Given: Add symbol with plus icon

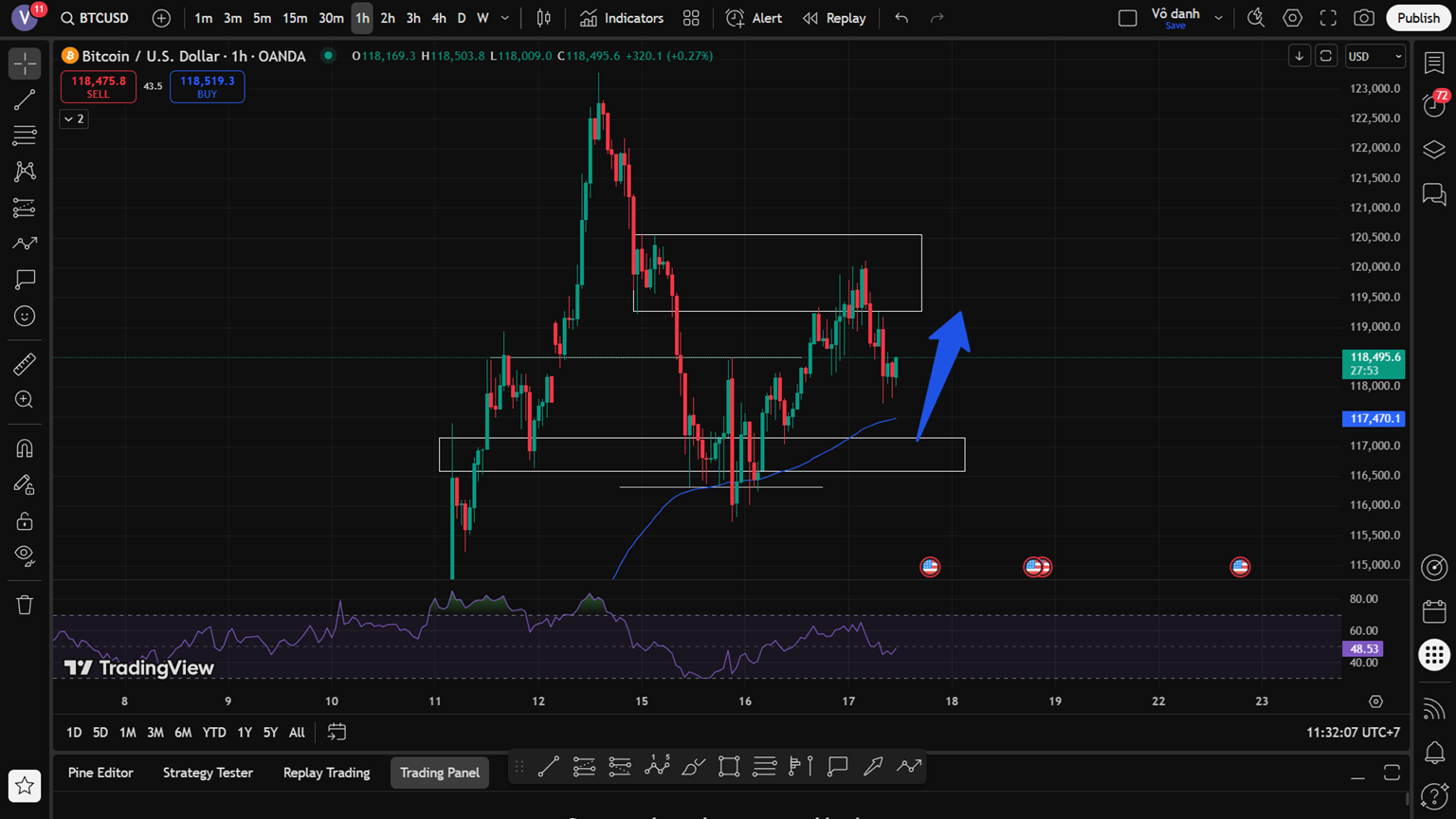Looking at the screenshot, I should (x=161, y=18).
